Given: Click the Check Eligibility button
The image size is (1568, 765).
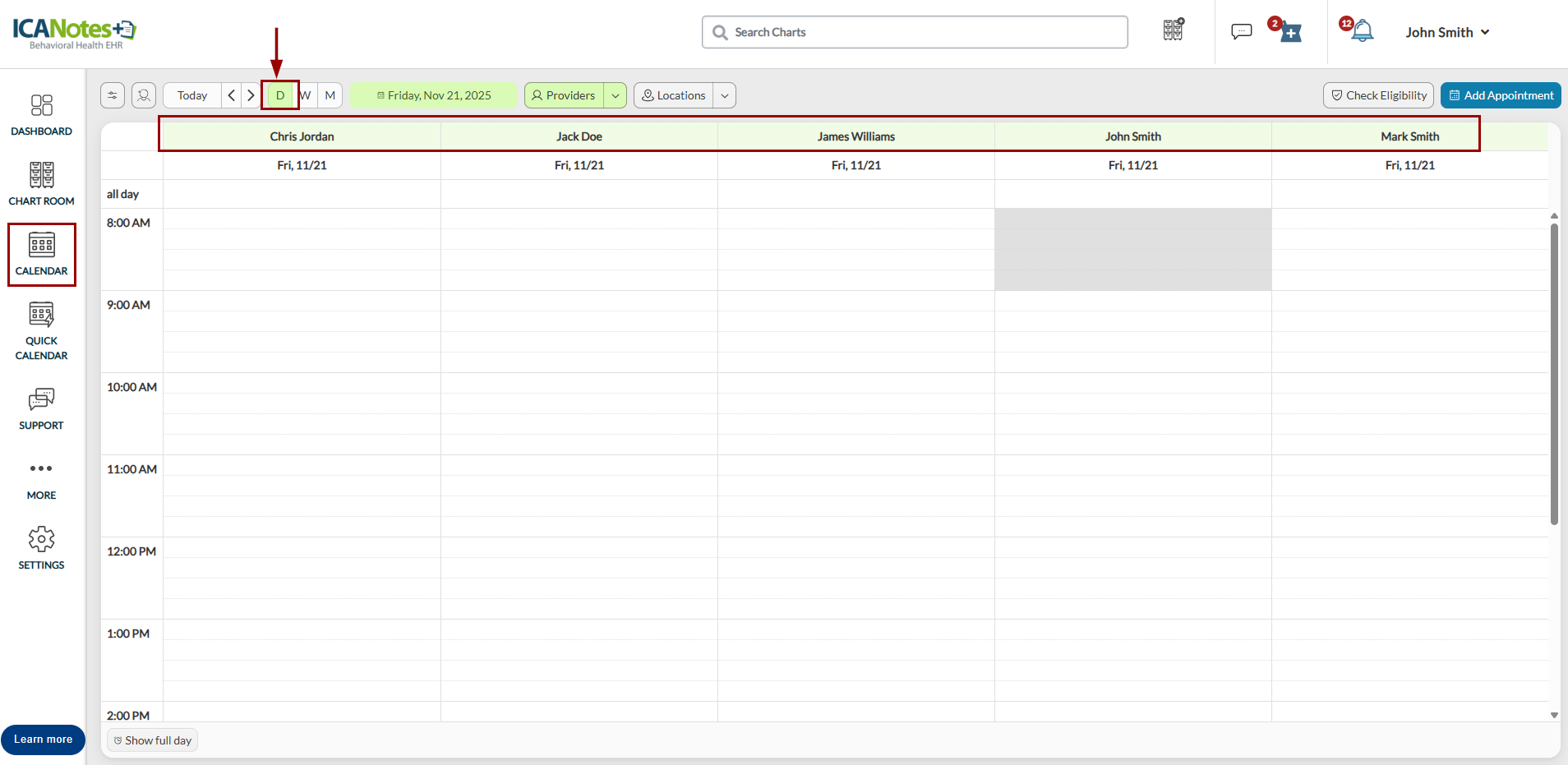Looking at the screenshot, I should 1378,95.
